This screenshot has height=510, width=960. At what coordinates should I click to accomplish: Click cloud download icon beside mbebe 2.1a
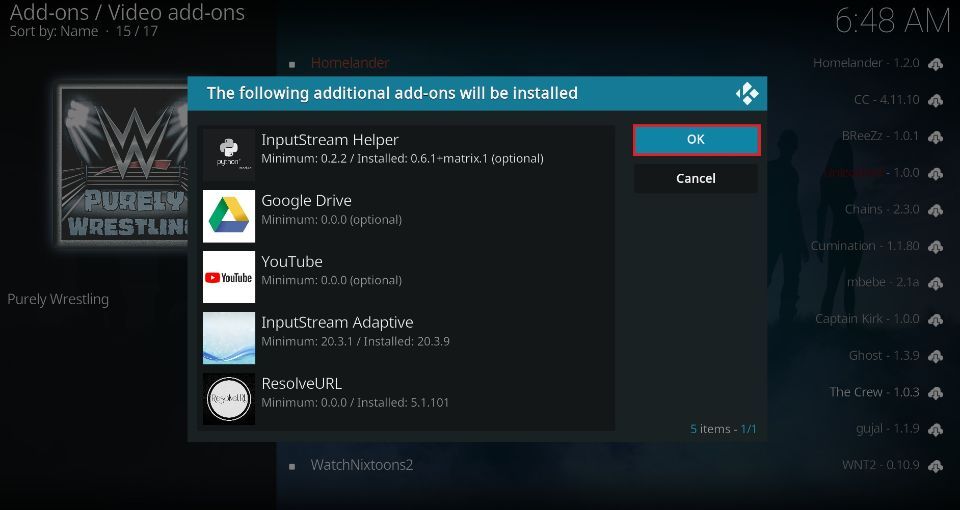click(936, 283)
